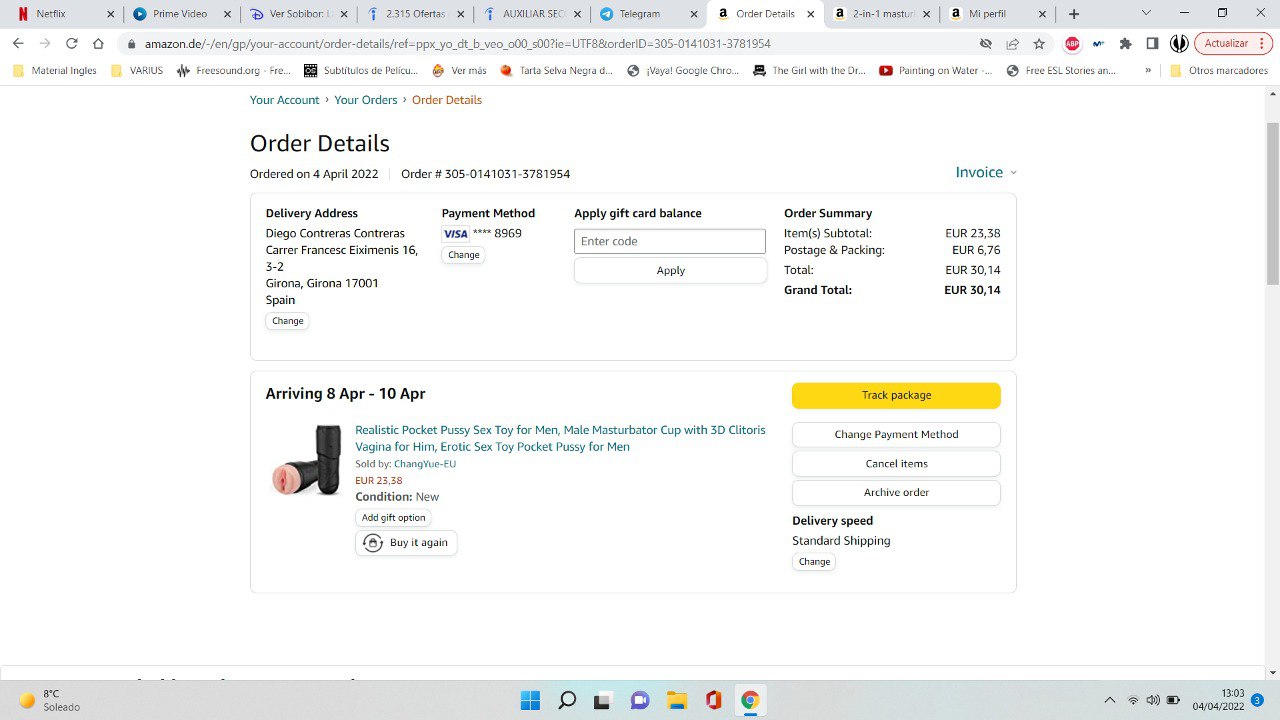Click the gift card code input field
This screenshot has width=1280, height=720.
pyautogui.click(x=670, y=241)
